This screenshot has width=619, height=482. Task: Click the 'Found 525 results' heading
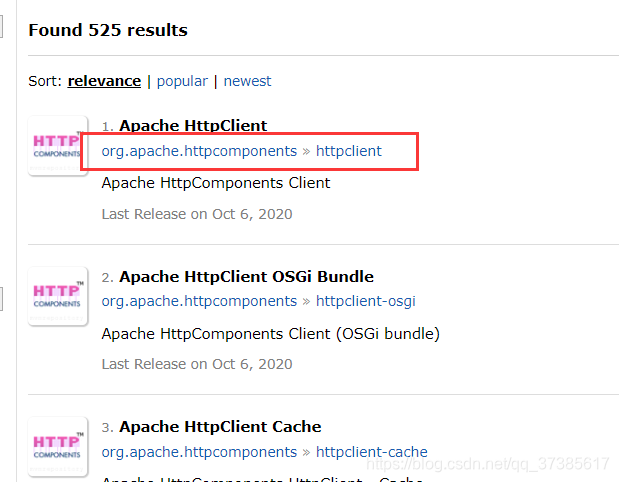pos(108,30)
